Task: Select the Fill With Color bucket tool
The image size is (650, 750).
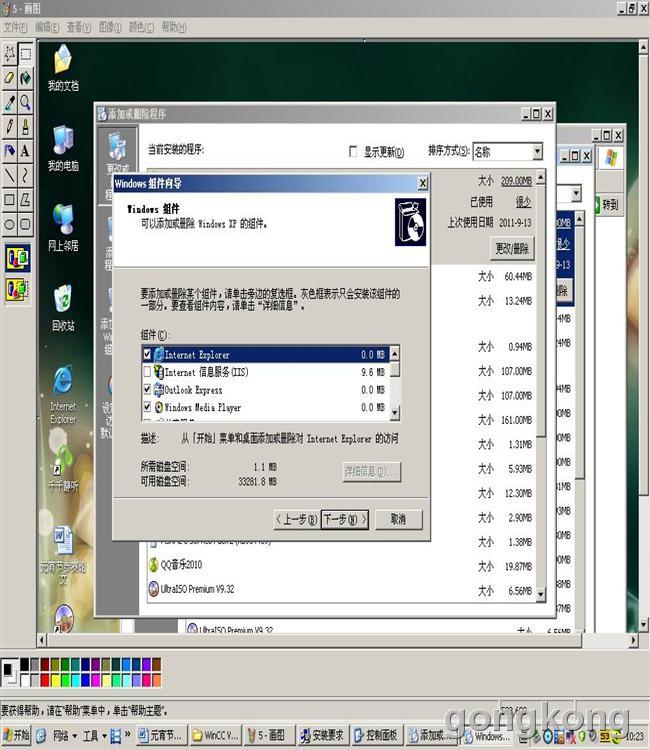Action: [25, 77]
